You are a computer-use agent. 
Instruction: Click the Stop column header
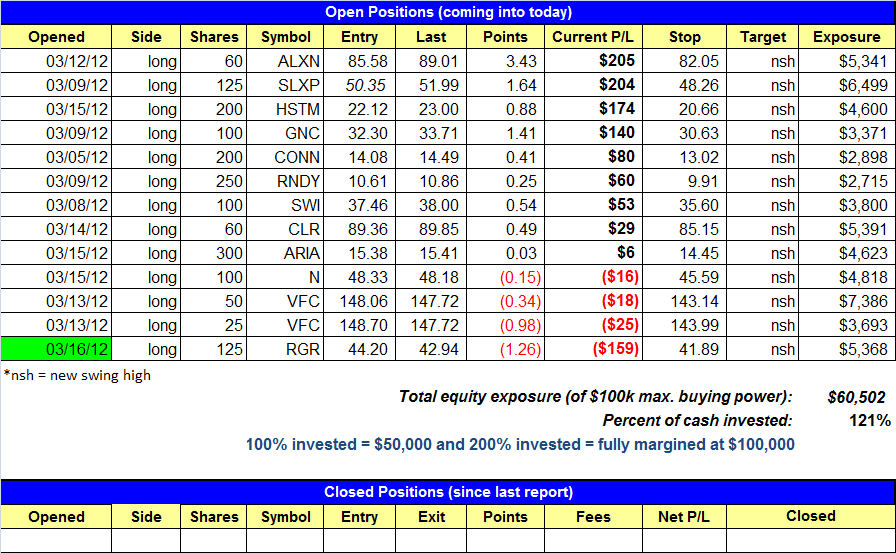coord(685,37)
